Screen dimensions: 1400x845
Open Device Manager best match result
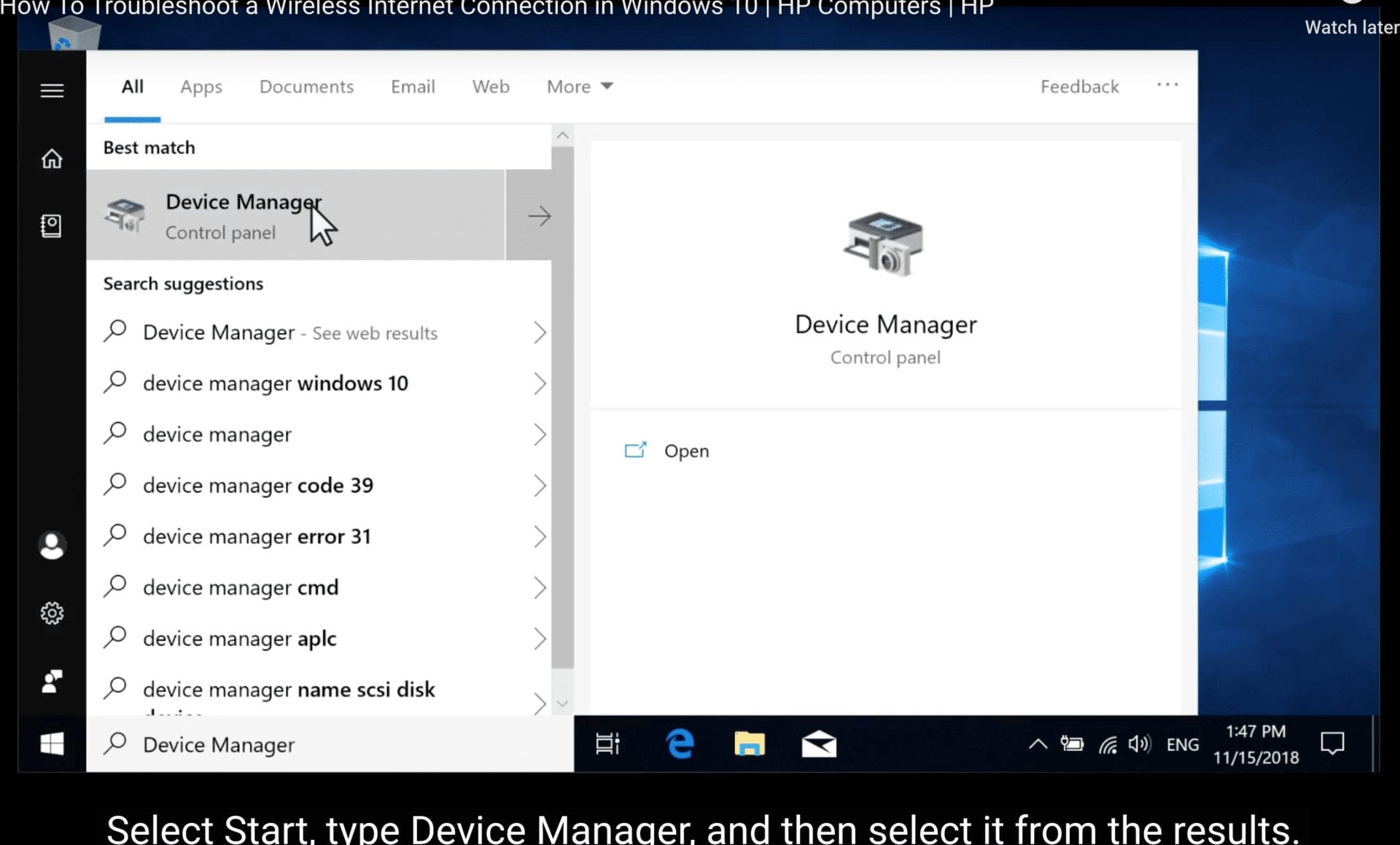pos(295,215)
